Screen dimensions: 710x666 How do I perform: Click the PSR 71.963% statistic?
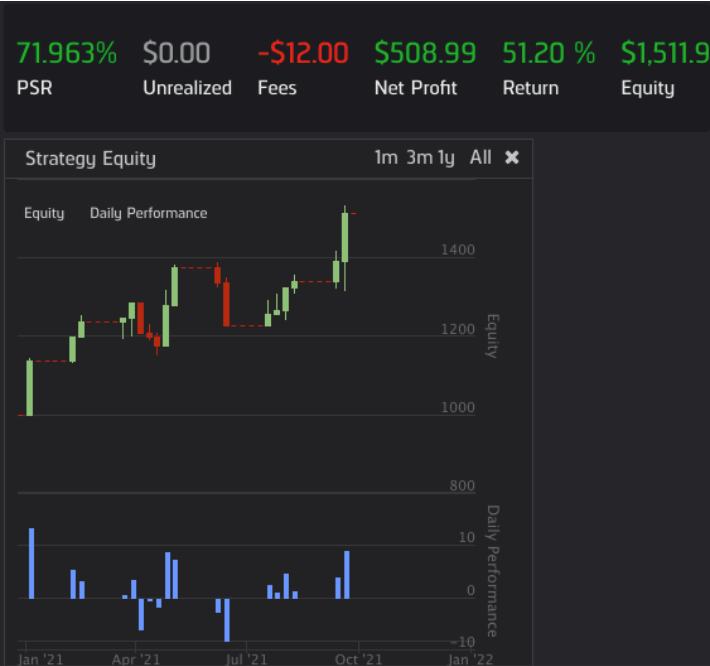[x=67, y=53]
